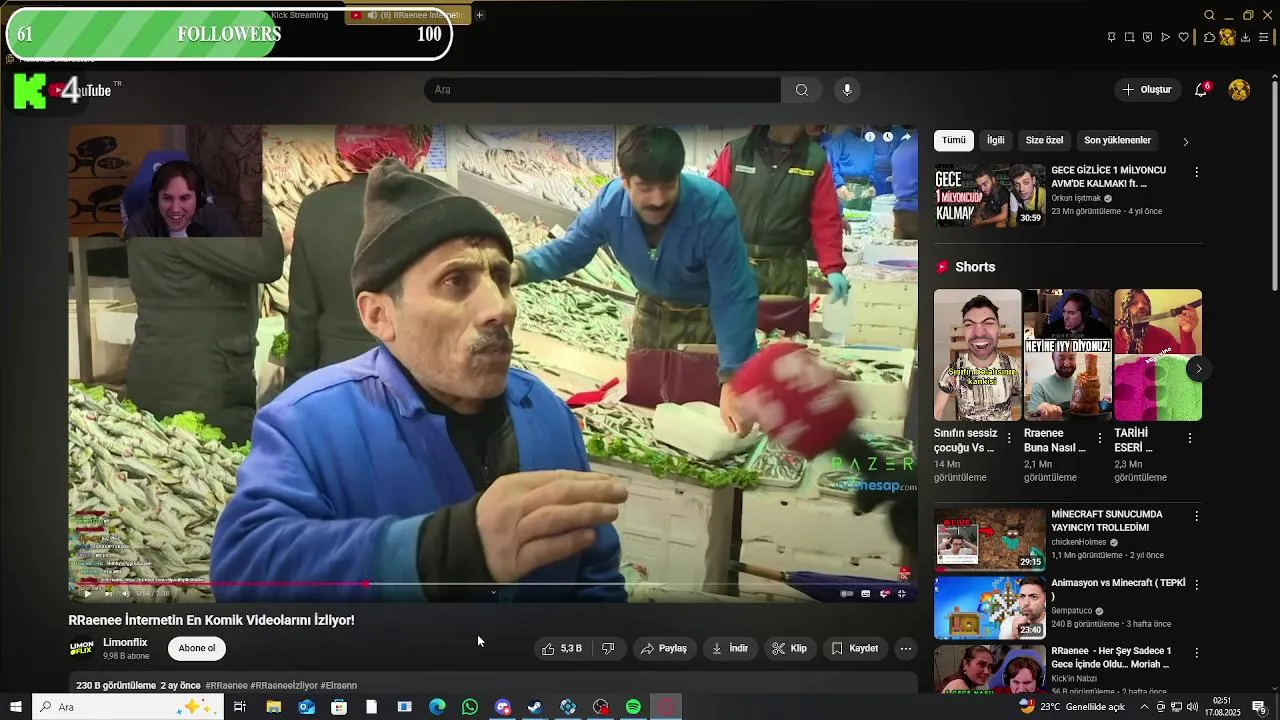Open Spotify from the taskbar
Image resolution: width=1280 pixels, height=720 pixels.
(633, 707)
